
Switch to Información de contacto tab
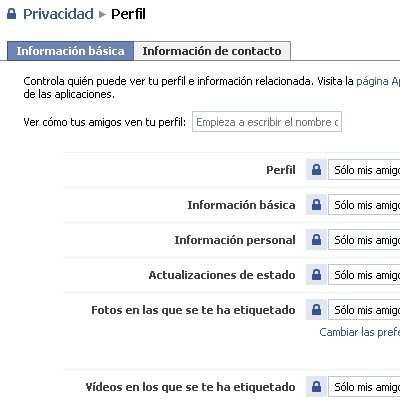212,51
